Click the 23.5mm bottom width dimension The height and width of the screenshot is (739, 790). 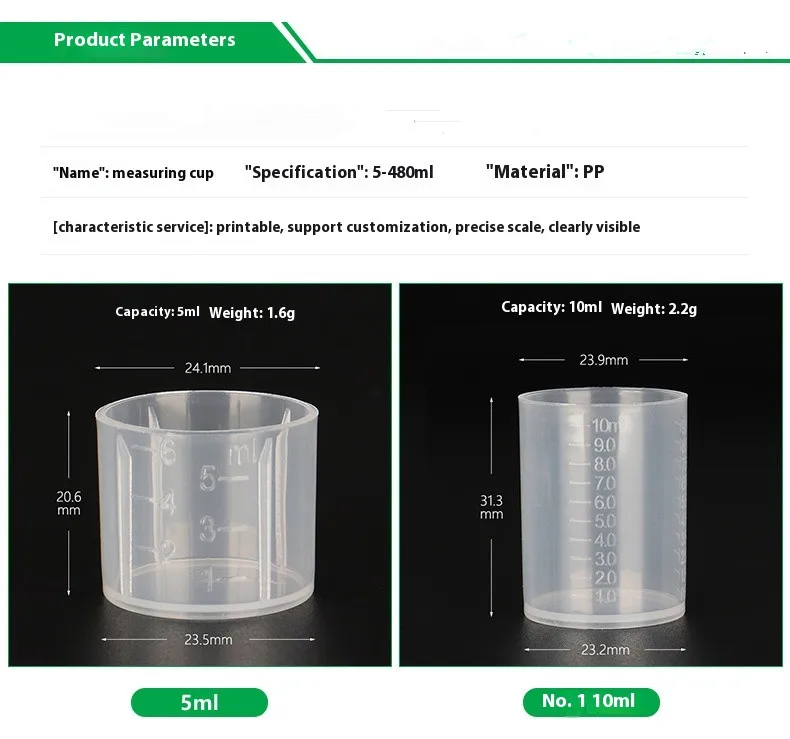[x=209, y=640]
